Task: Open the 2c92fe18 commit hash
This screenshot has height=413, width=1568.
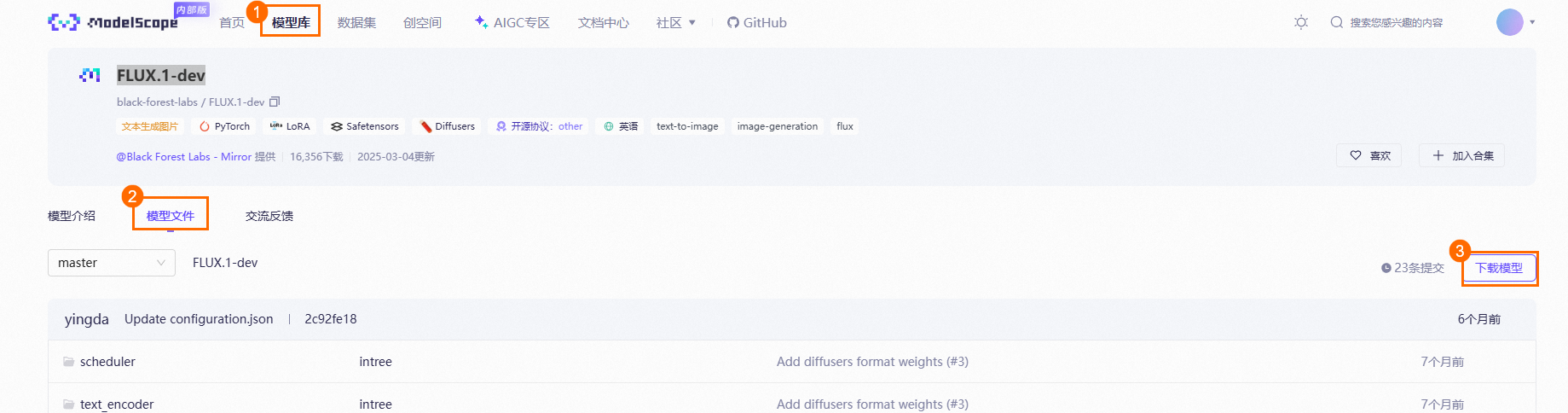Action: pos(331,319)
